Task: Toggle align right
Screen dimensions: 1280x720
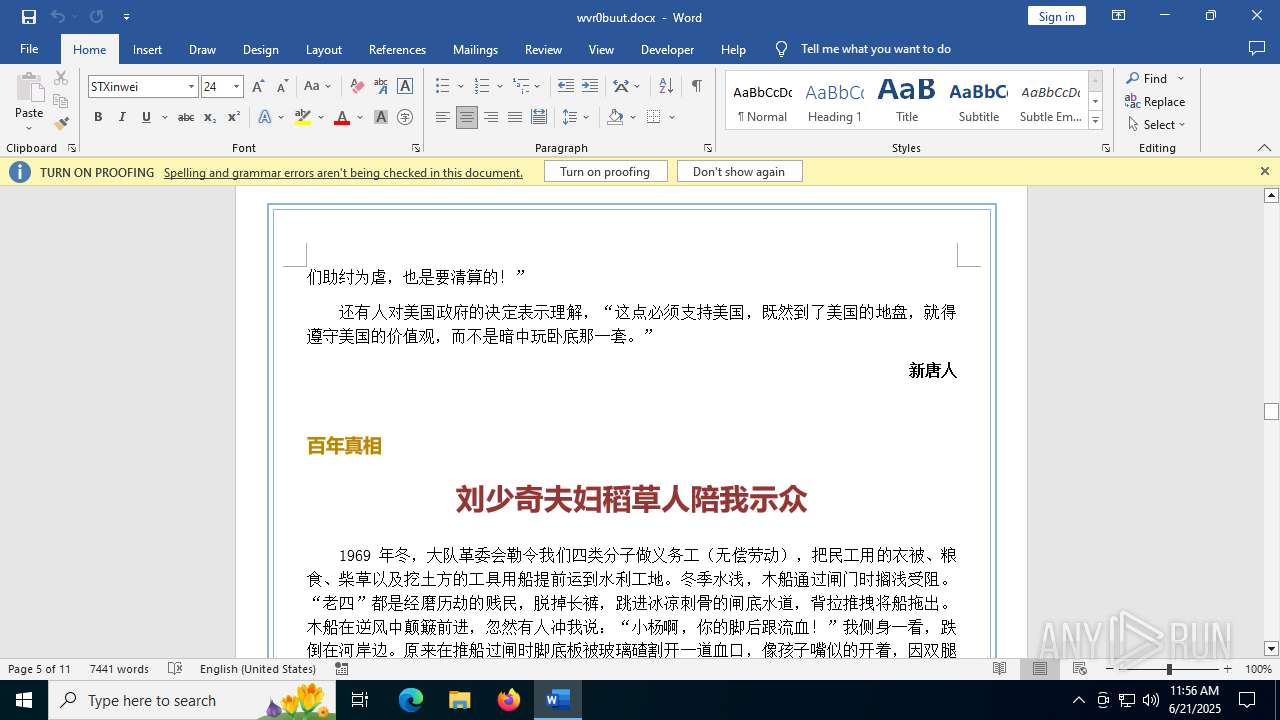Action: coord(490,117)
